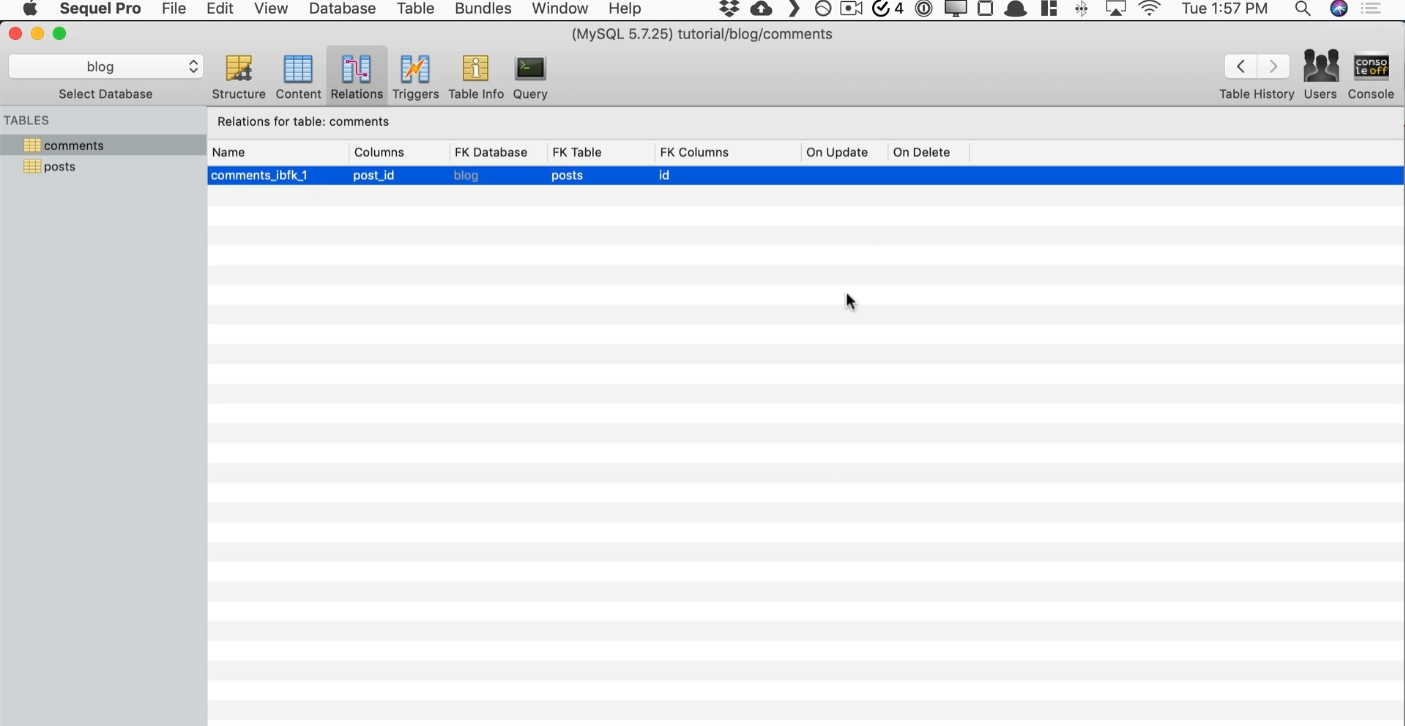Screen dimensions: 1405x726
Task: Open the Database menu
Action: [342, 9]
